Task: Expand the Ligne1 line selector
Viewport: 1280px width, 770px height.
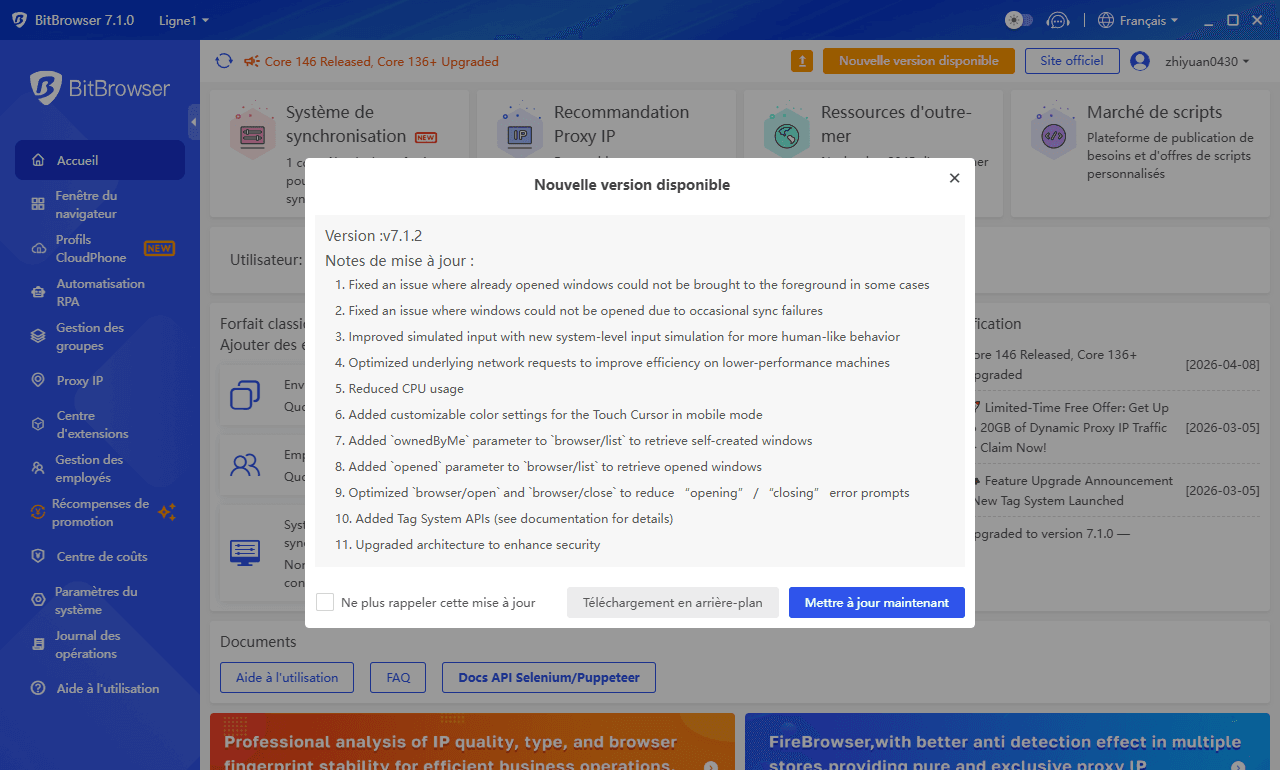Action: (184, 20)
